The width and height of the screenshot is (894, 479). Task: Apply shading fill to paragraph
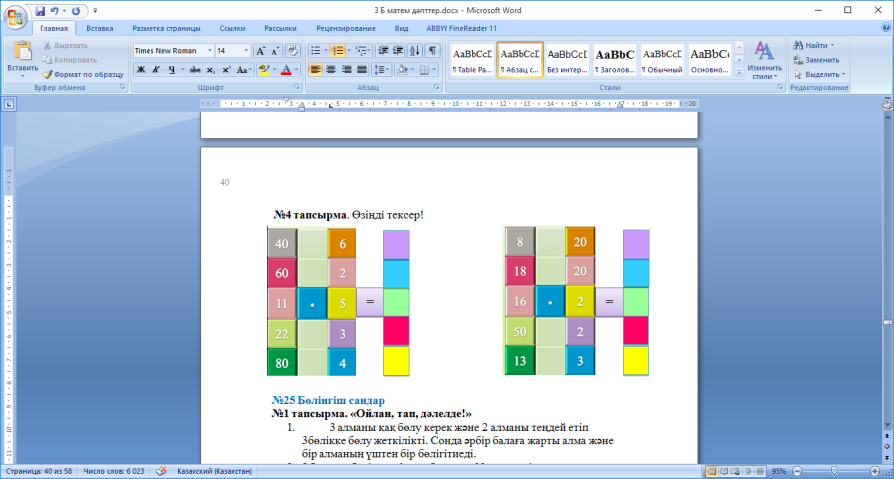pos(401,70)
